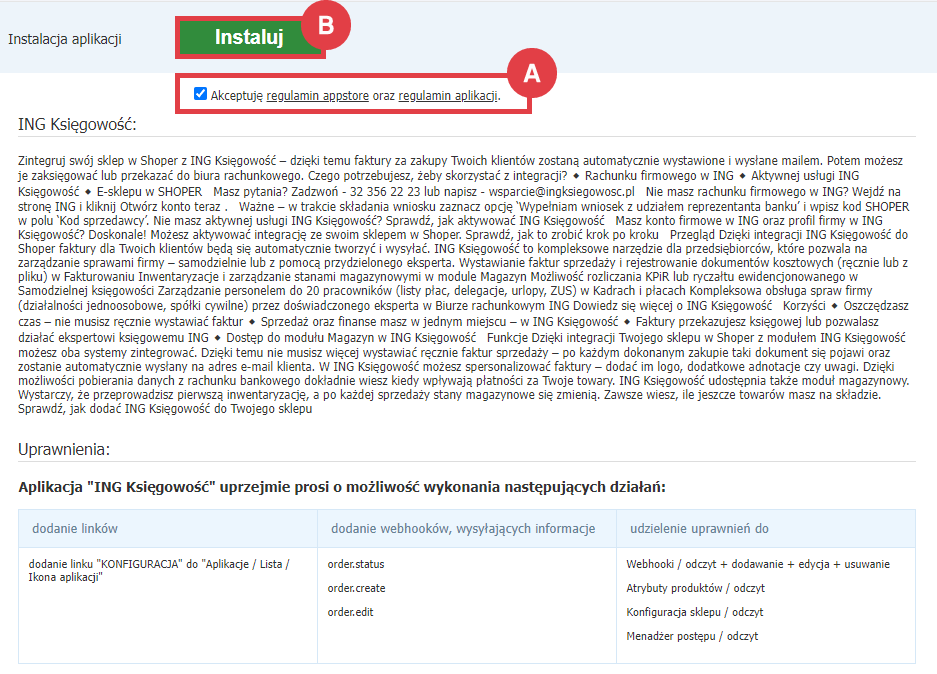
Task: Select Atrybuty produktów / odczyt permission
Action: (695, 588)
